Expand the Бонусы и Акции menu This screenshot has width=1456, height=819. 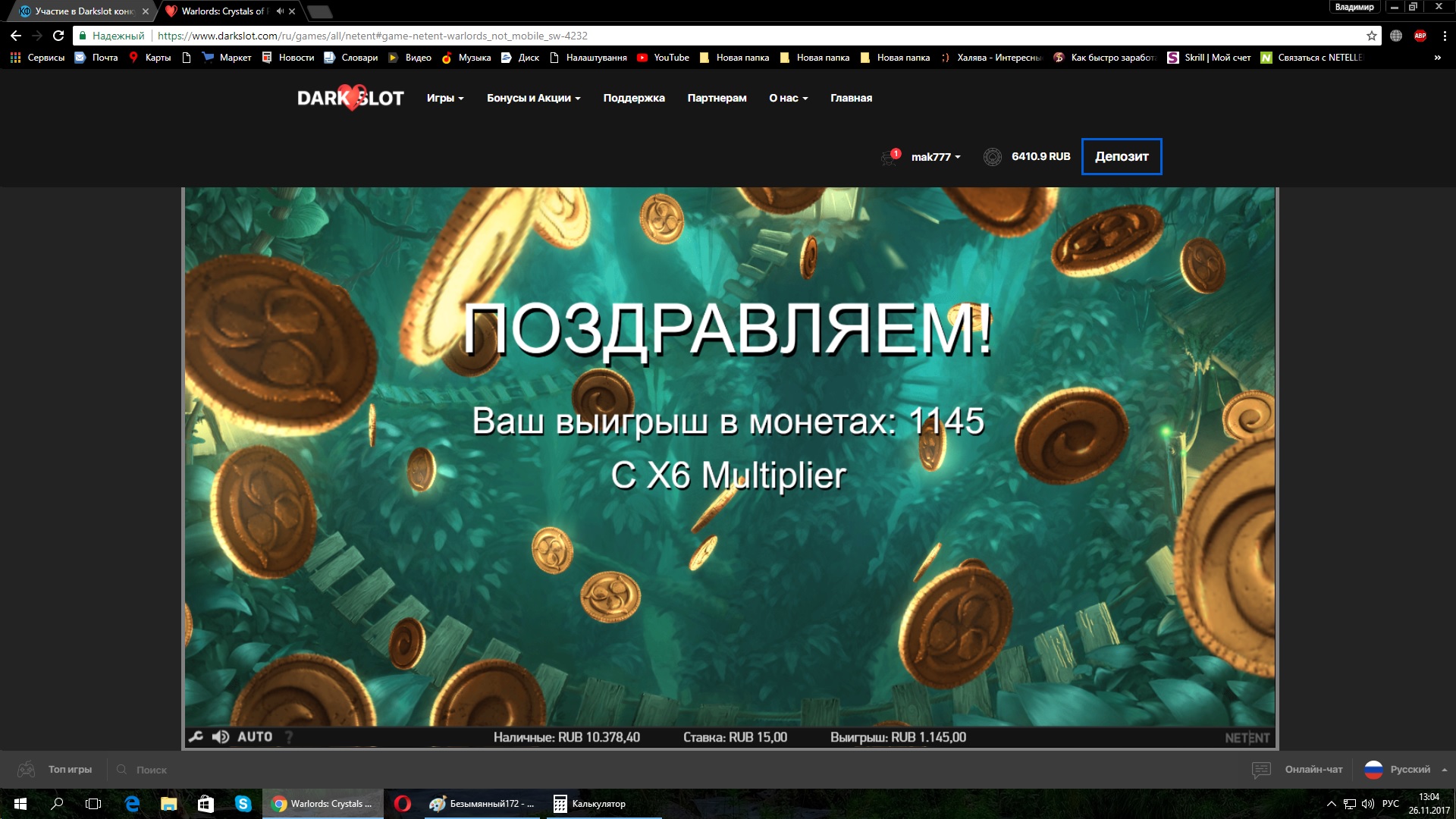click(534, 98)
